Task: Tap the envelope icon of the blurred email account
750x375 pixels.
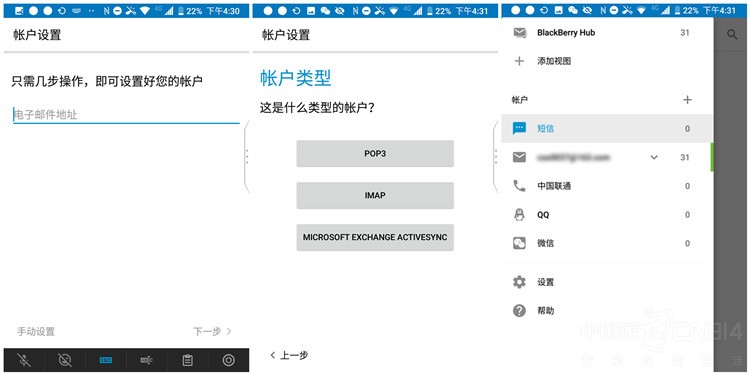Action: tap(519, 157)
